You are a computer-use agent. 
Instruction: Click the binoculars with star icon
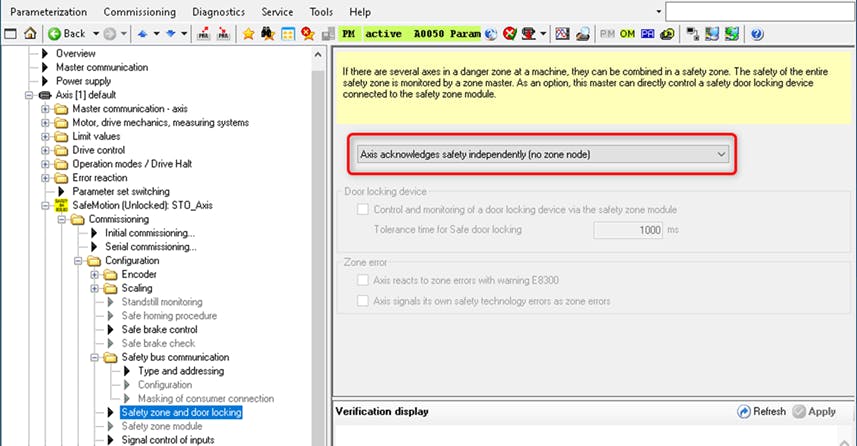(268, 34)
